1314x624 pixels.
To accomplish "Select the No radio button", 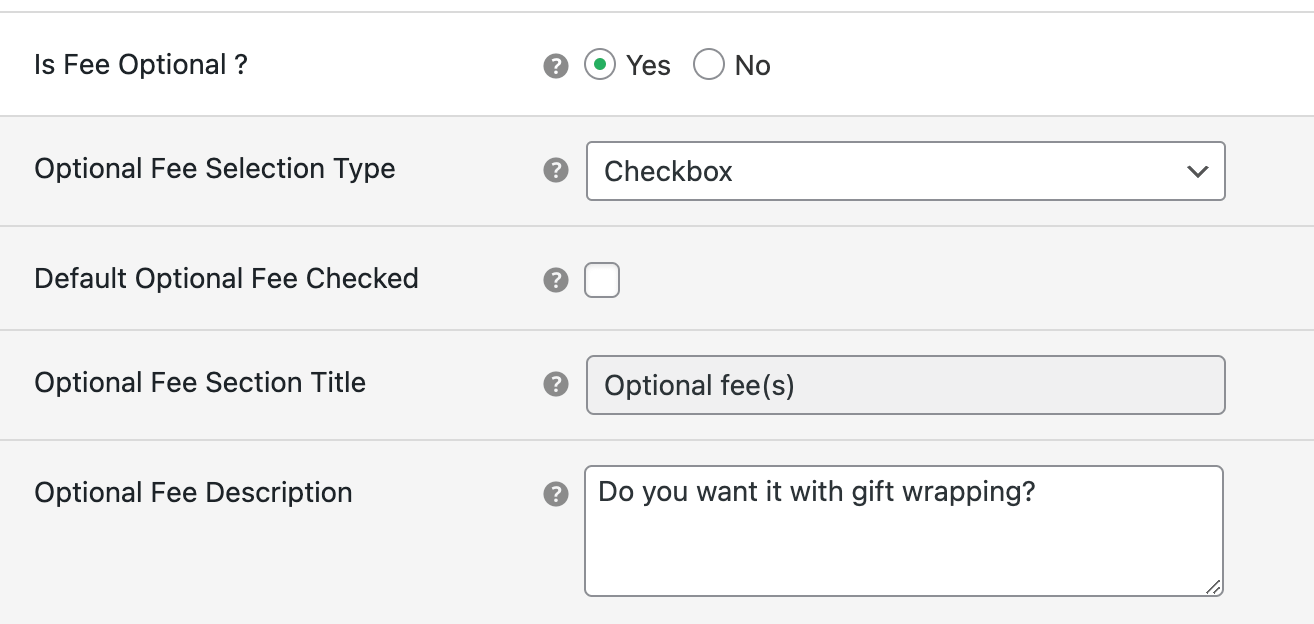I will [709, 64].
